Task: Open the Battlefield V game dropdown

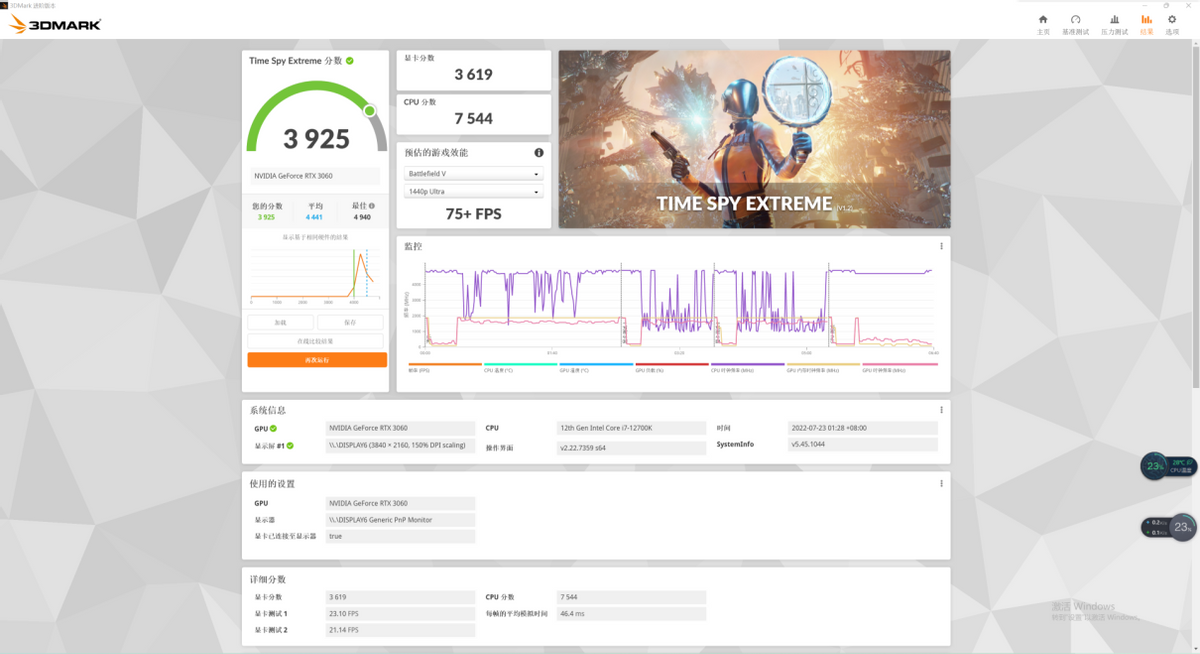Action: pyautogui.click(x=473, y=174)
